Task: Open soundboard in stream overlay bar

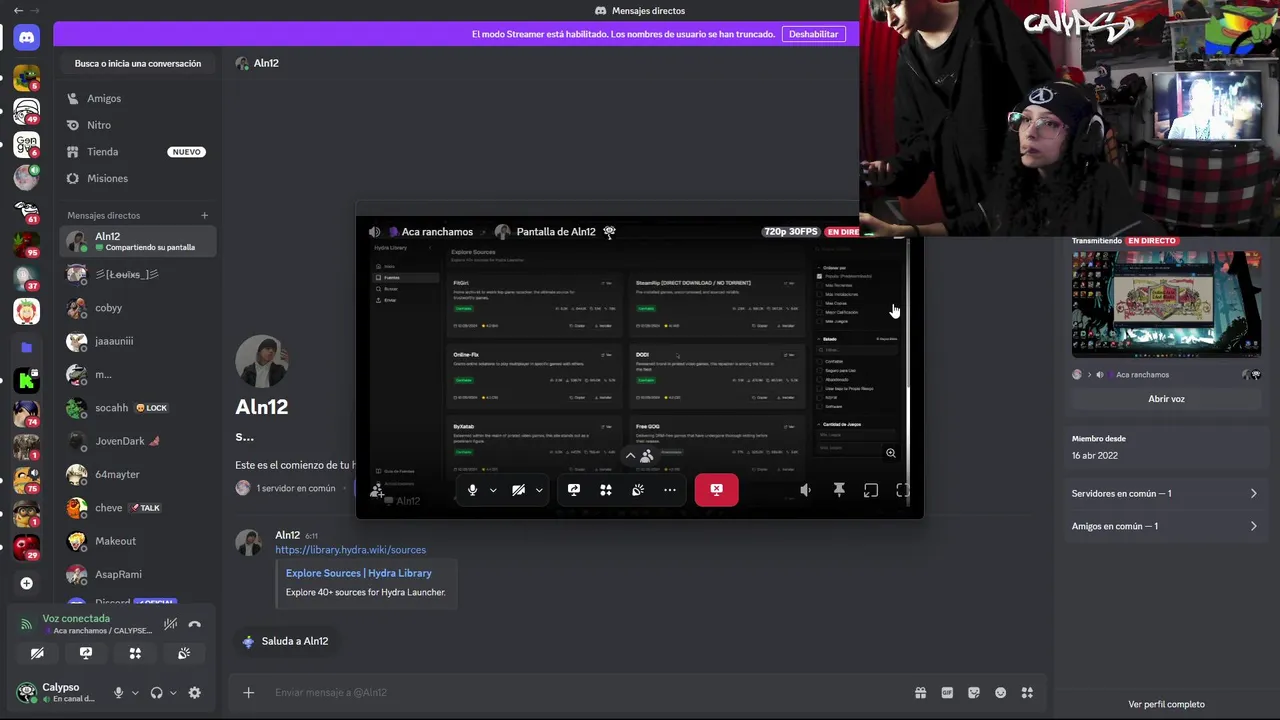Action: click(x=638, y=490)
